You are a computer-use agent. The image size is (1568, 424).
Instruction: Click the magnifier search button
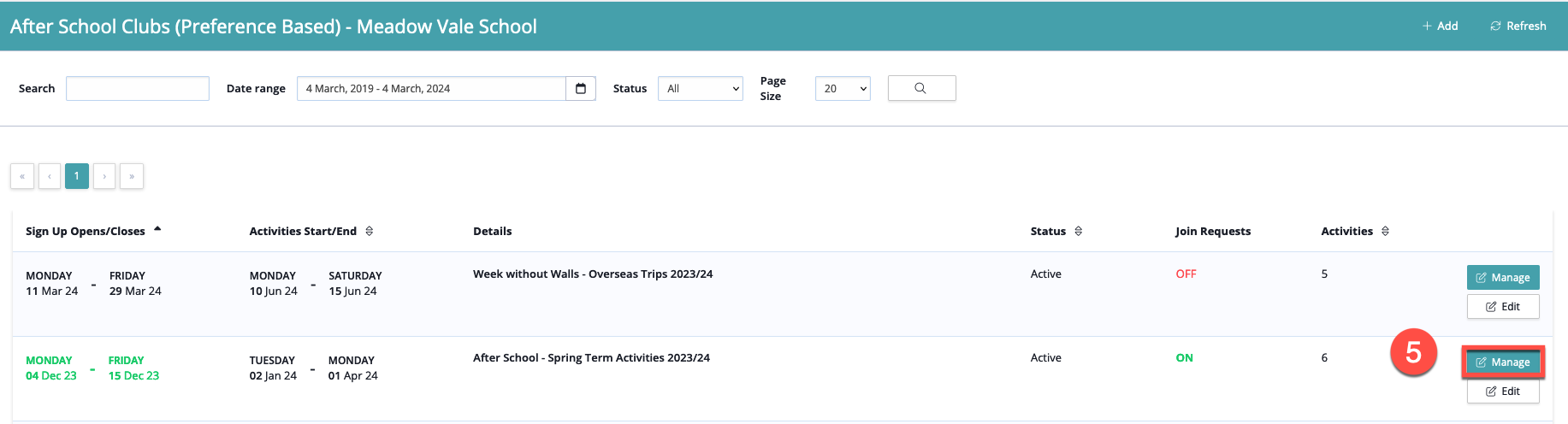[921, 88]
